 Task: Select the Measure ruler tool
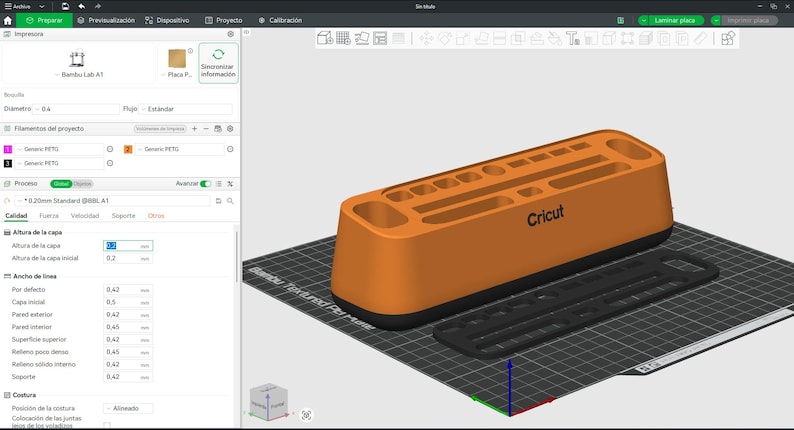click(700, 38)
